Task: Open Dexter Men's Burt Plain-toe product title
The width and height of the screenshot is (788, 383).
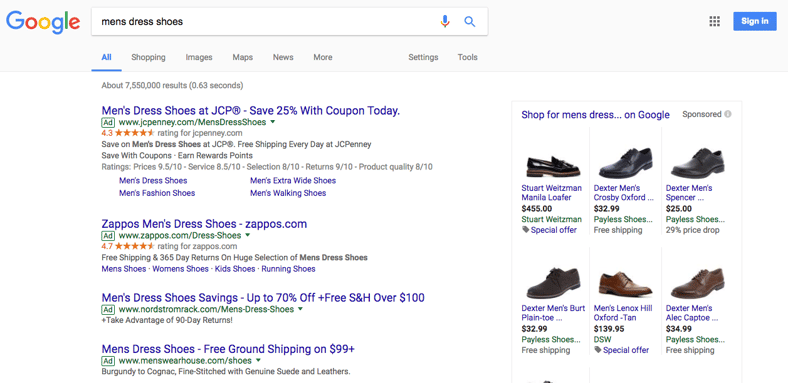Action: point(553,313)
